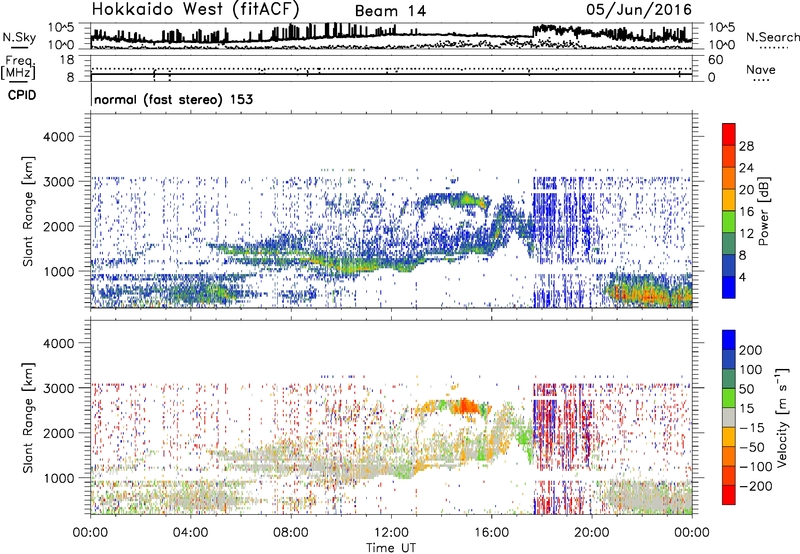
Task: Click the 'Nave' legend label
Action: pos(761,69)
